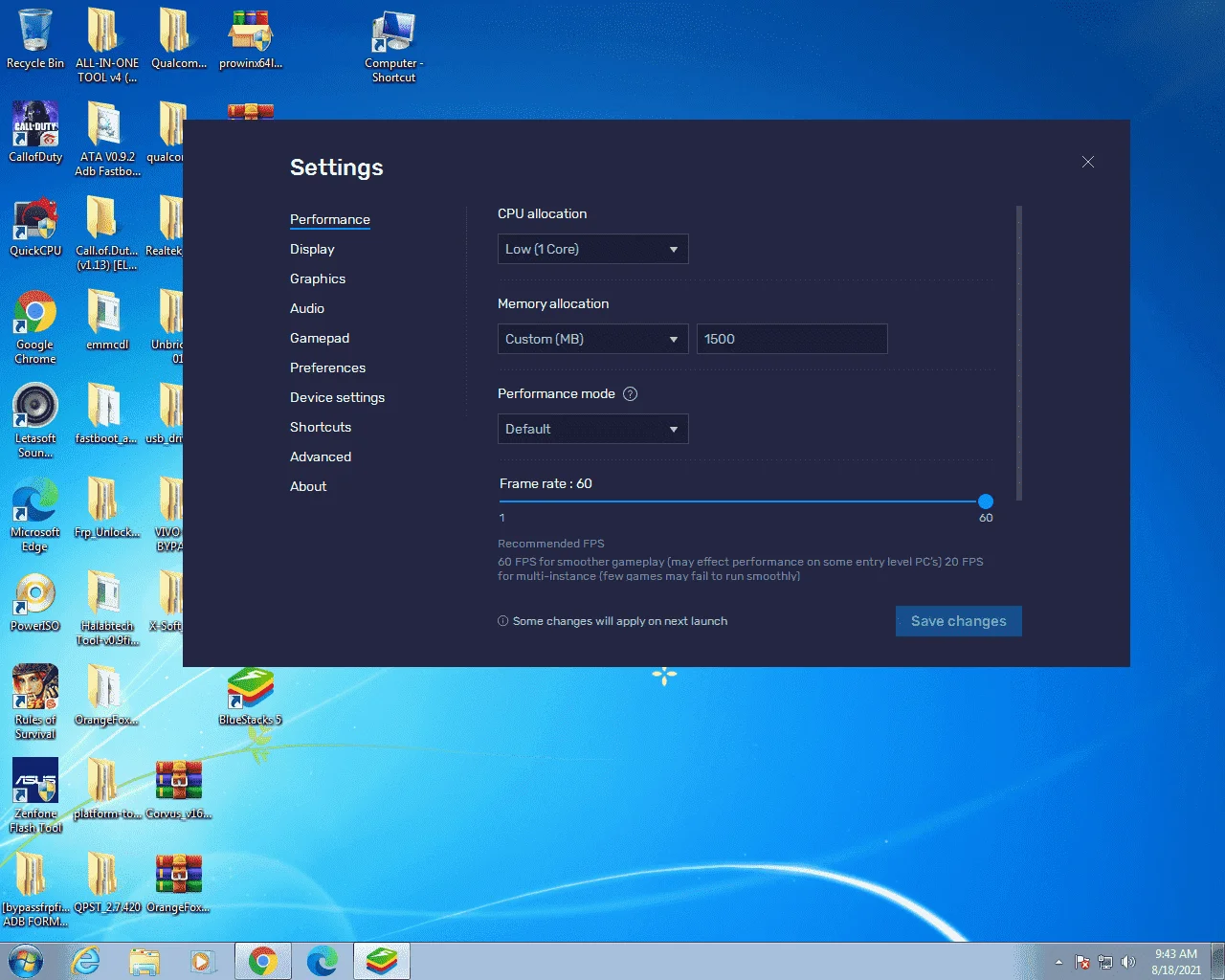Click Save changes button
This screenshot has height=980, width=1225.
(x=958, y=621)
